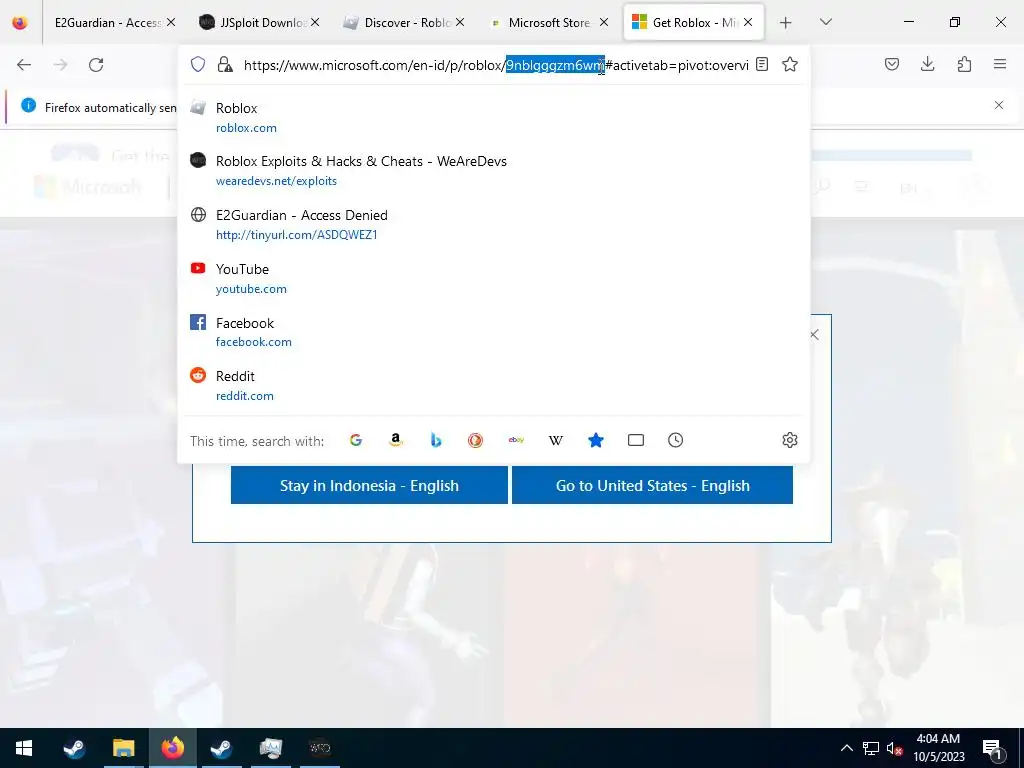List all tabs dropdown arrow
This screenshot has height=768, width=1024.
click(825, 22)
